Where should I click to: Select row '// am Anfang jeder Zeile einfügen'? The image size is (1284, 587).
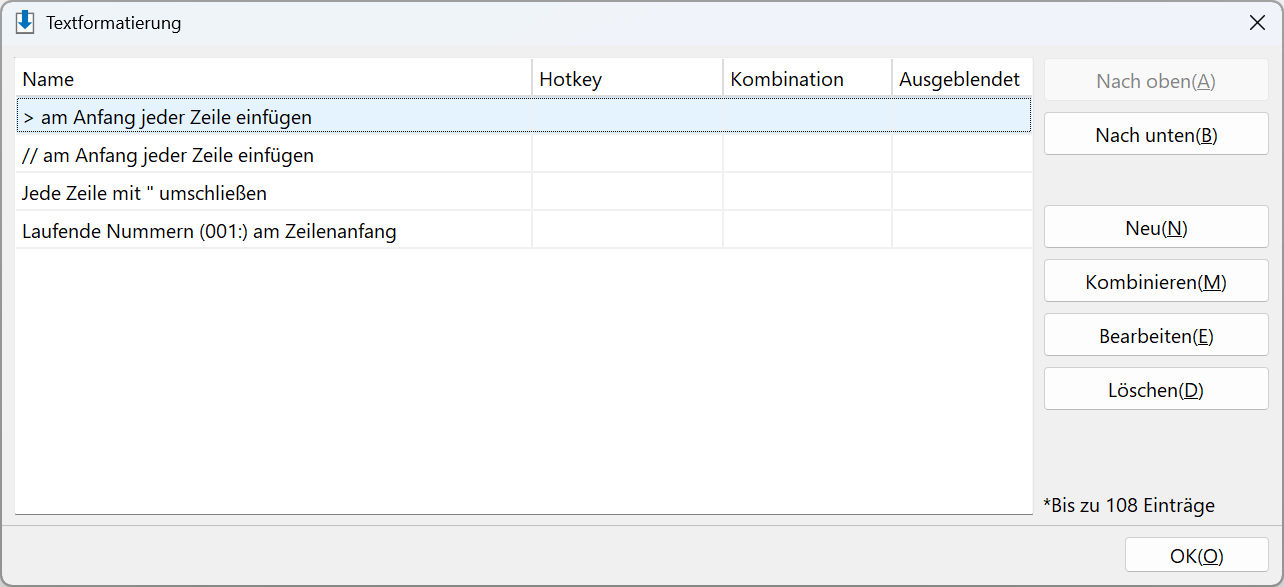click(x=524, y=155)
